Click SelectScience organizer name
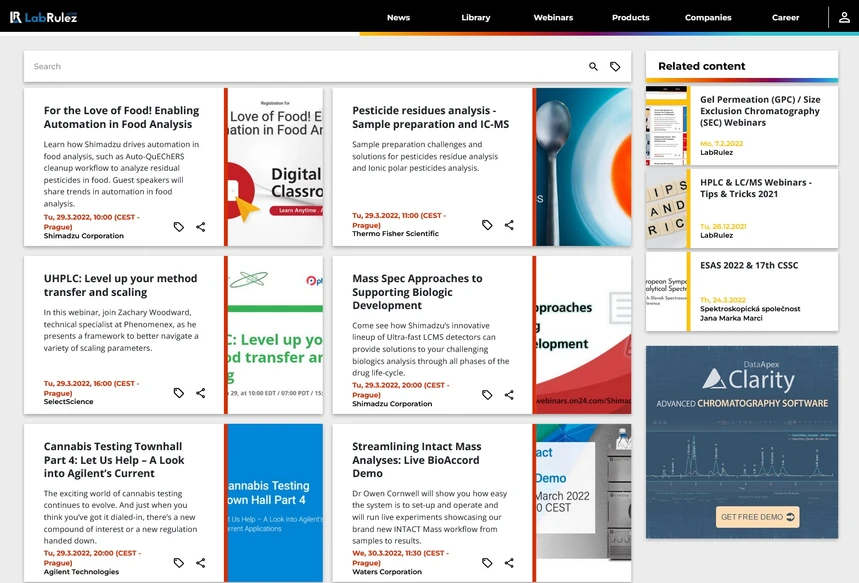Screen dimensions: 859x583 68,402
